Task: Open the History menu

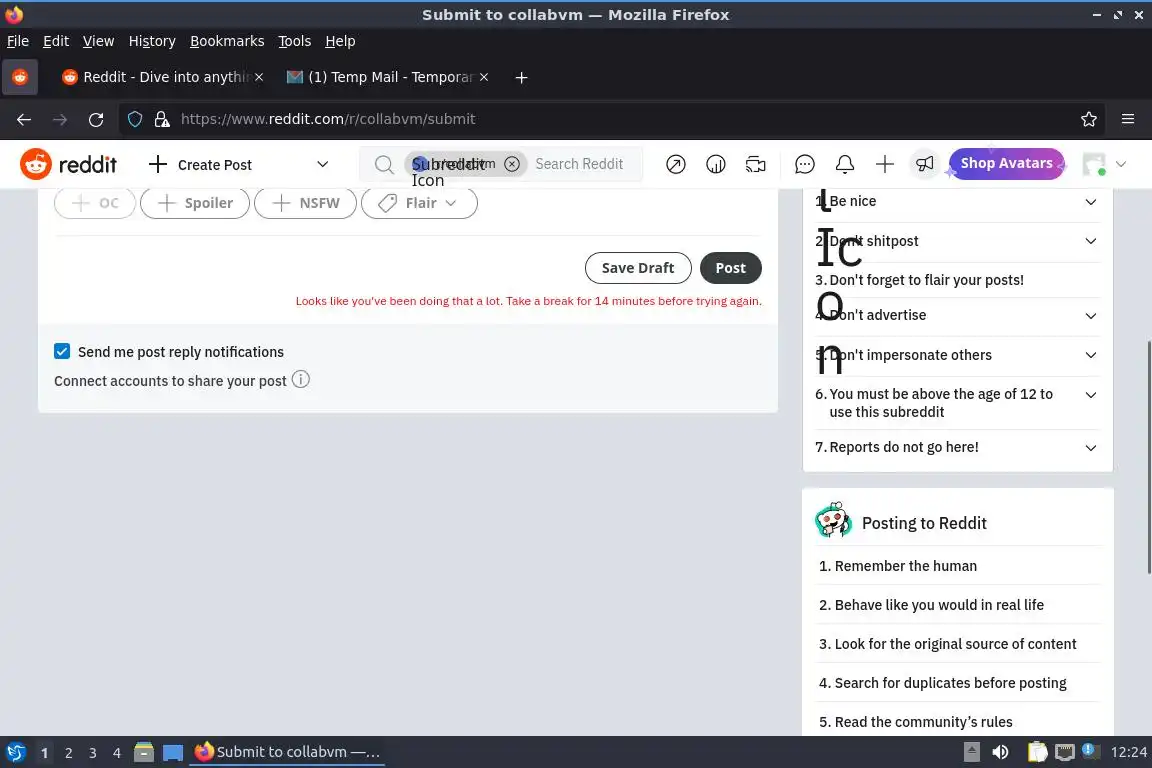Action: tap(152, 41)
